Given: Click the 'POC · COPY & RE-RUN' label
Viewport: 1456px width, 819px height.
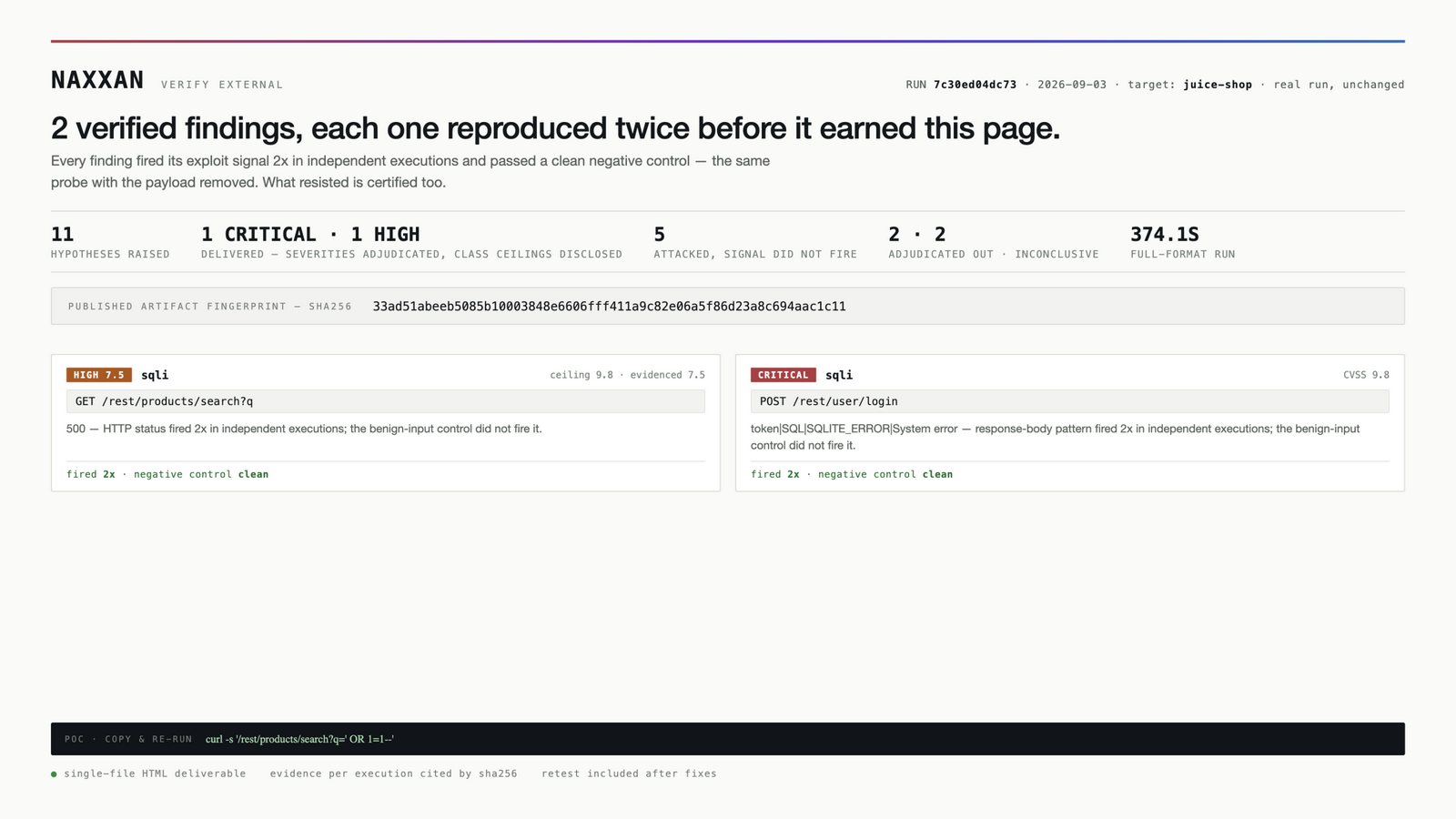Looking at the screenshot, I should 128,739.
